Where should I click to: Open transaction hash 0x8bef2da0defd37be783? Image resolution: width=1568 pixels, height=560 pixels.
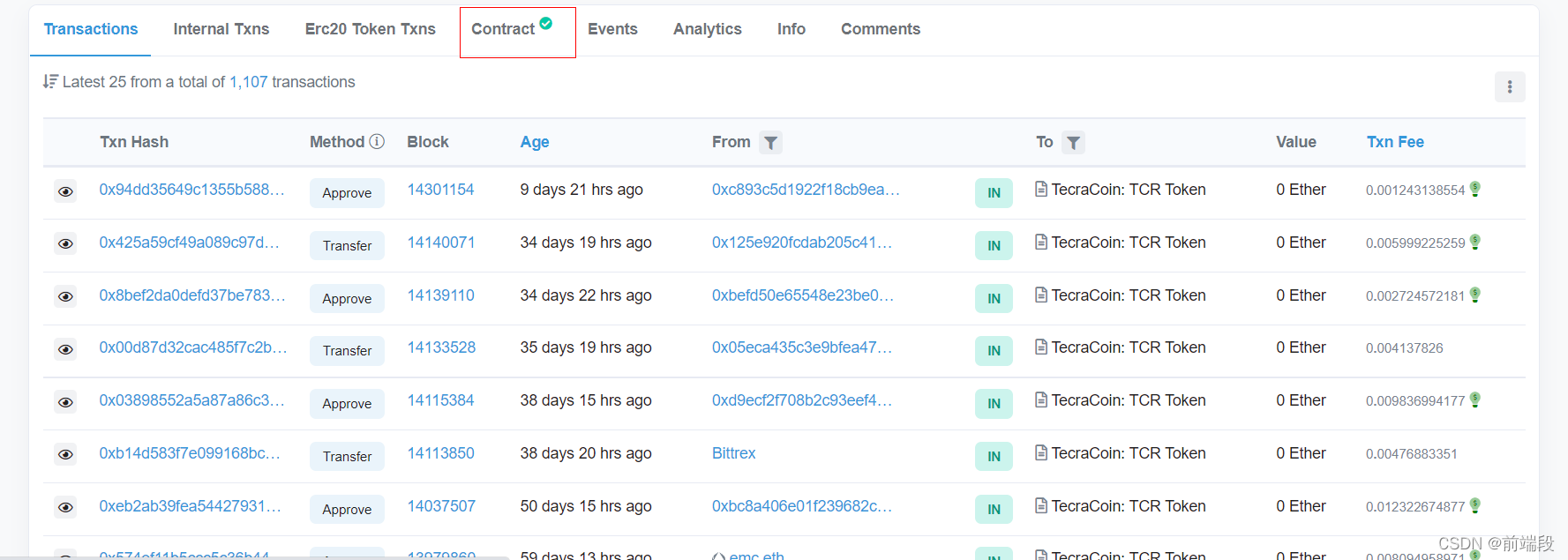[x=192, y=295]
